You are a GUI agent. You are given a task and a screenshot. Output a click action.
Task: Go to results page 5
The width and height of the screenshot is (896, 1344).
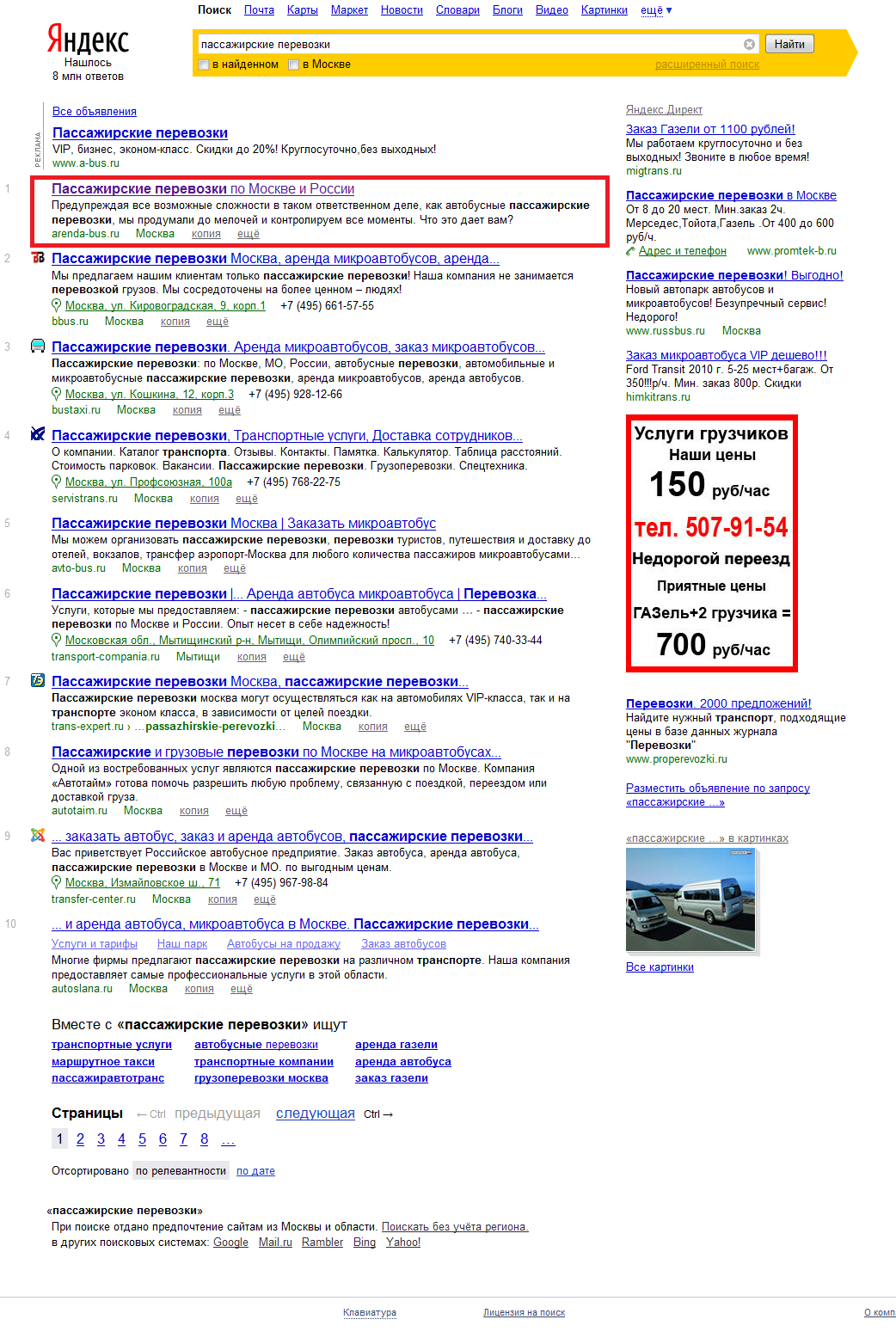pos(142,1139)
